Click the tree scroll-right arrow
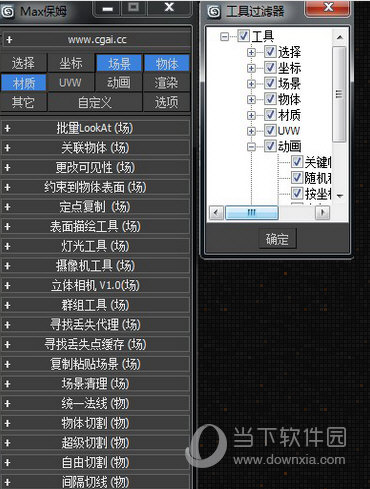Screen dimensions: 370x489 point(322,212)
